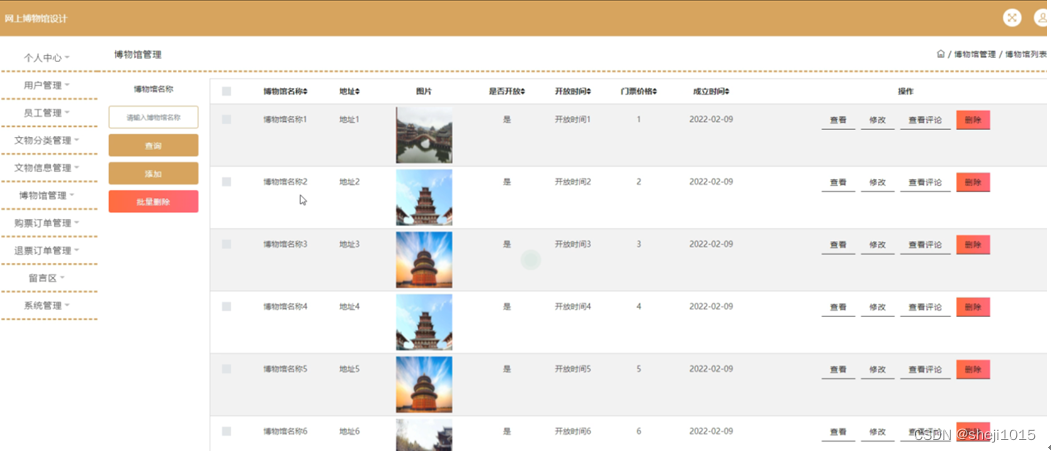1051x452 pixels.
Task: Click 博物馆管理 in the breadcrumb
Action: pos(975,54)
